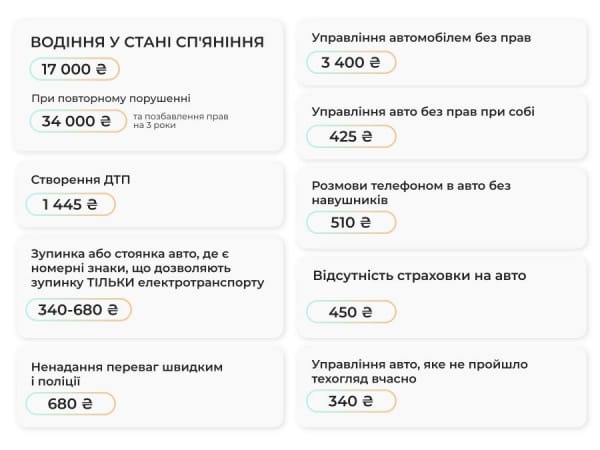Click the 450 ₴ insurance fine badge
This screenshot has height=450, width=600.
[x=351, y=312]
